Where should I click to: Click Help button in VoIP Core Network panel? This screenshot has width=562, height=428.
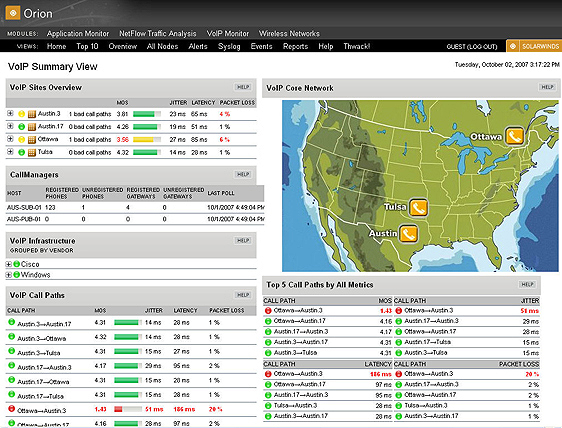tap(547, 87)
